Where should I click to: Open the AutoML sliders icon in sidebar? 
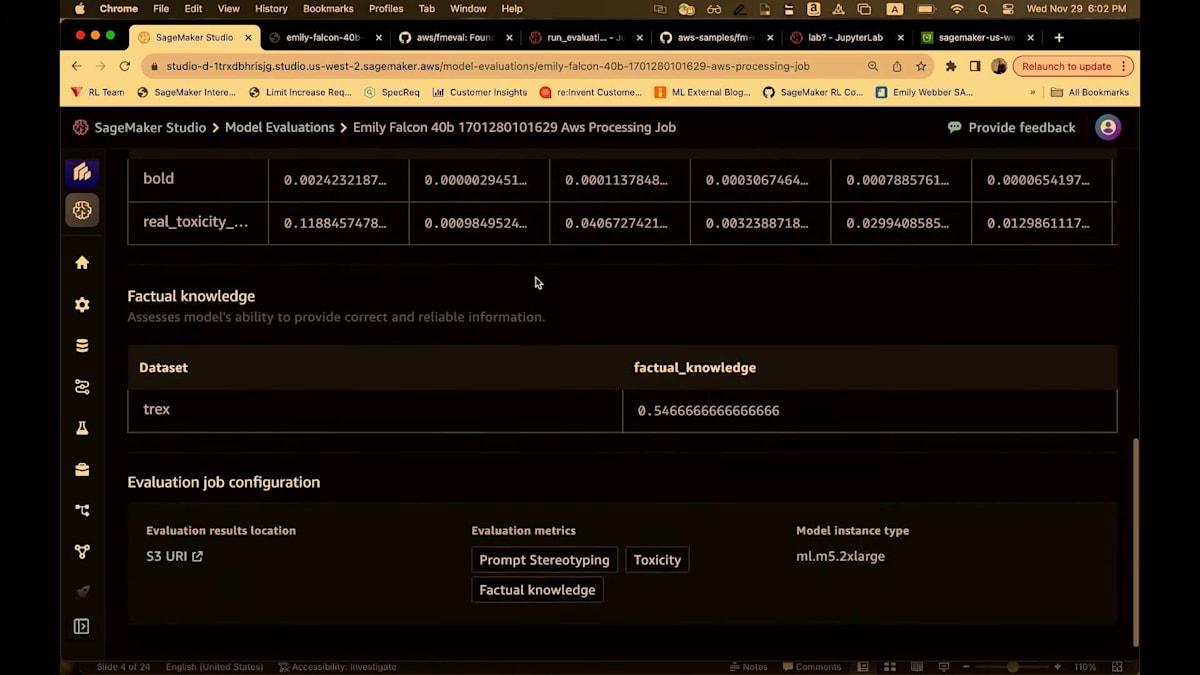82,387
